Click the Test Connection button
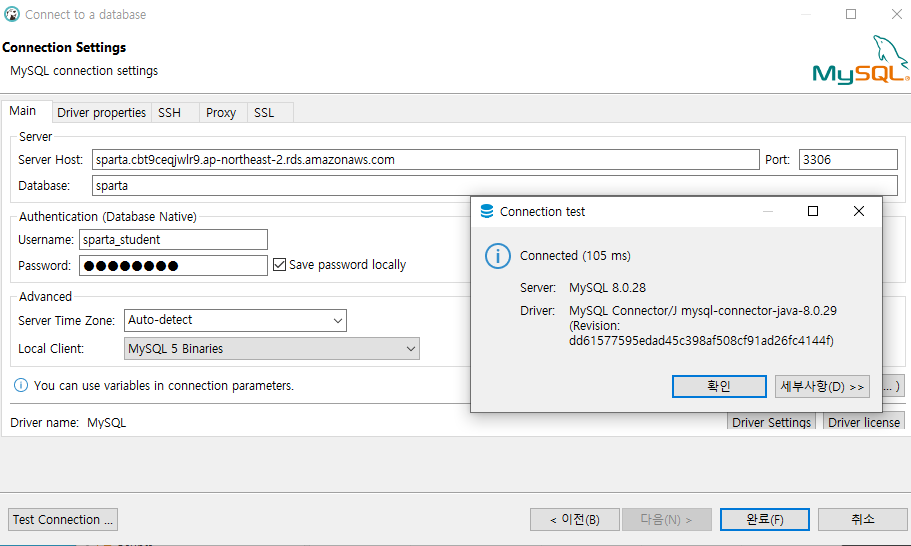This screenshot has height=546, width=911. pos(63,519)
